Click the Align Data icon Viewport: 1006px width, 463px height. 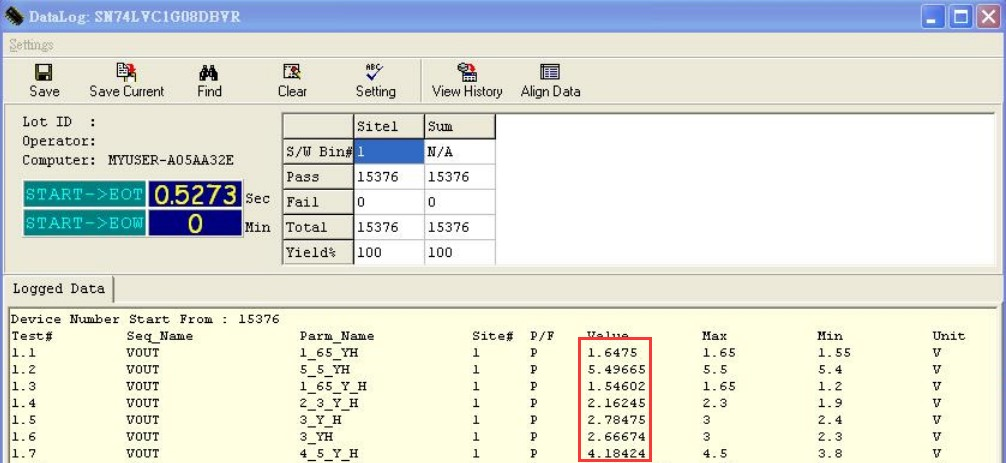click(550, 72)
